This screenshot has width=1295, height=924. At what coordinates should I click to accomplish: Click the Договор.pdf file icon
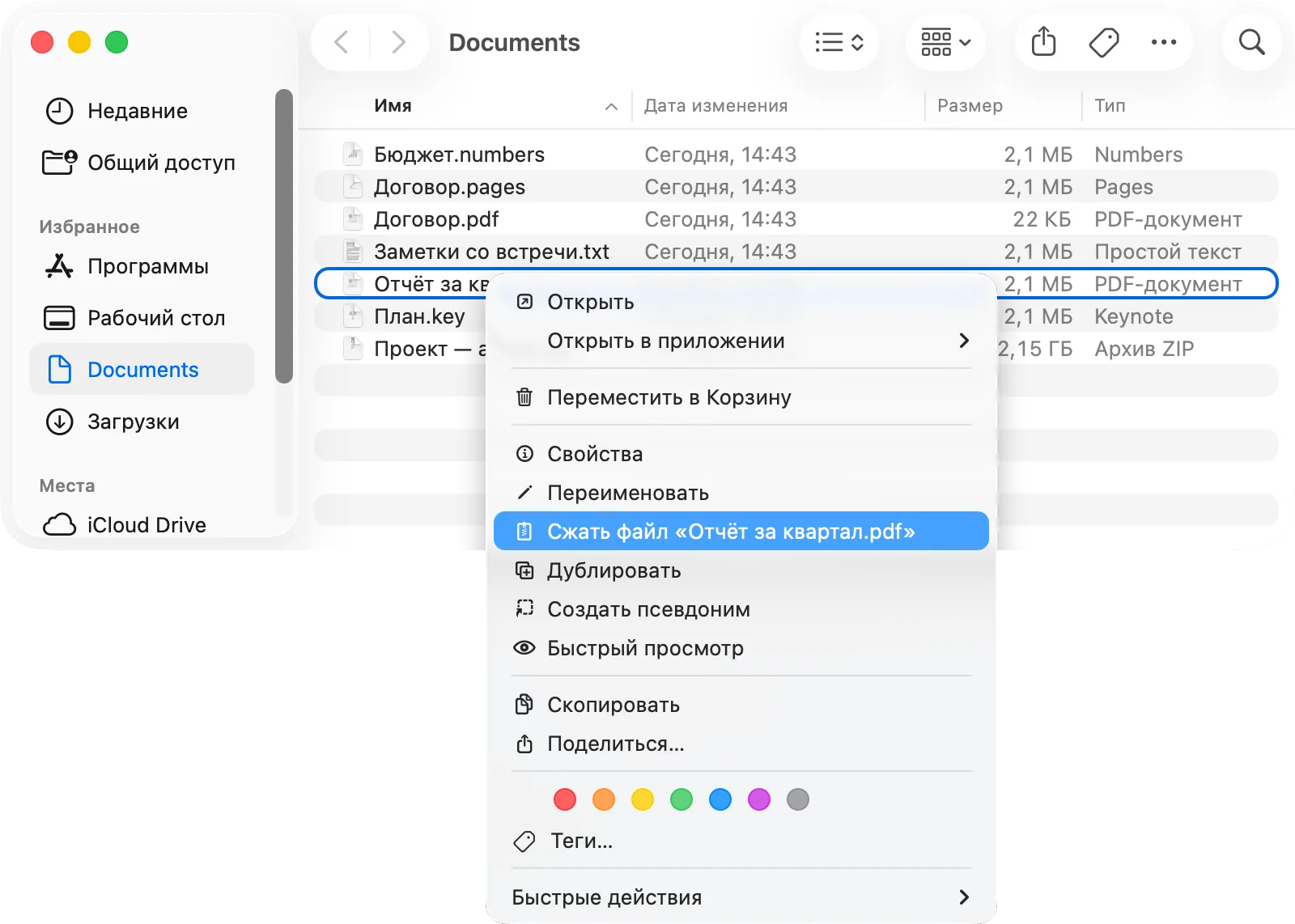(353, 218)
